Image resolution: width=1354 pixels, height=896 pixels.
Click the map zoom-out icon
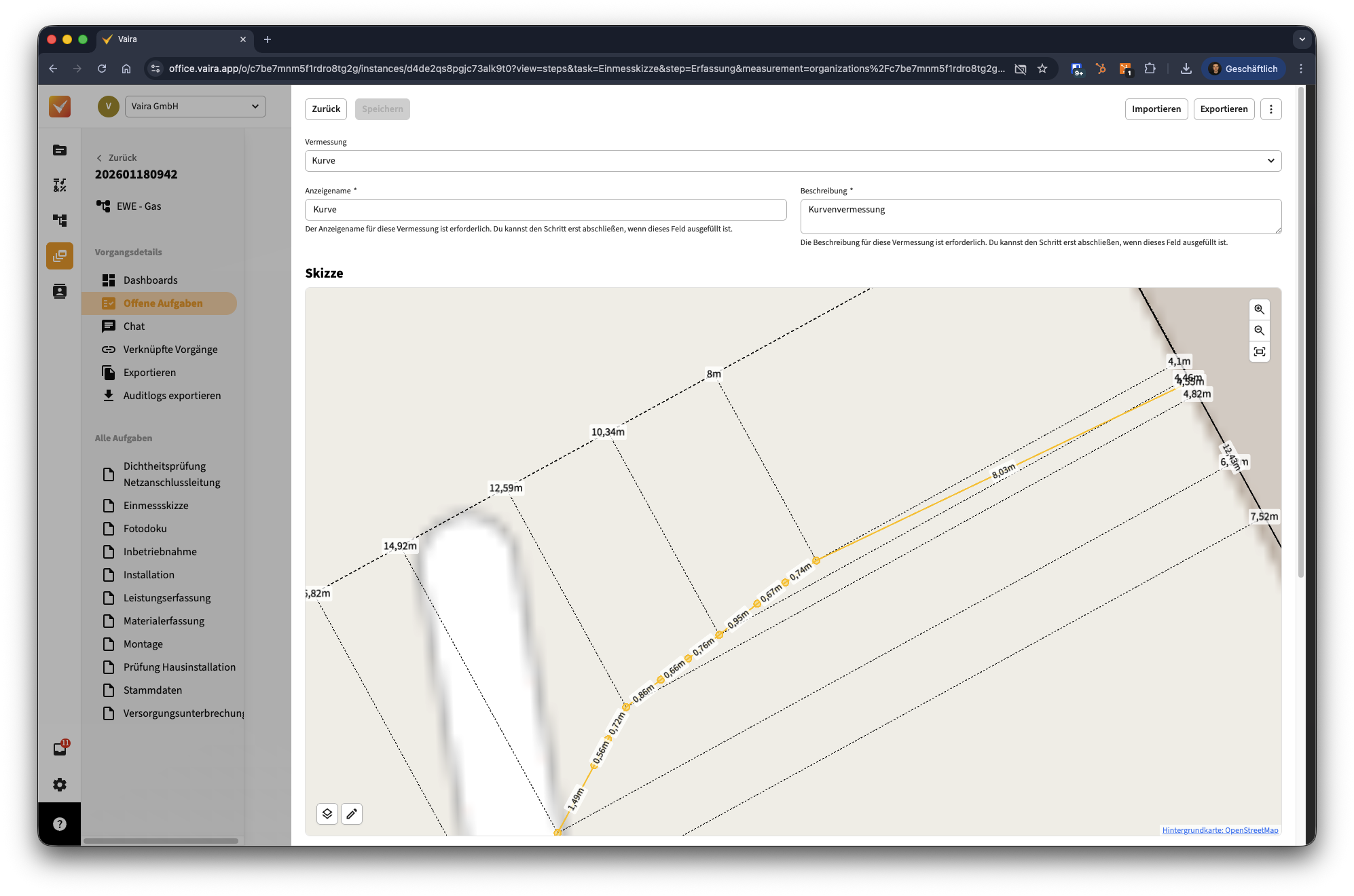point(1259,331)
